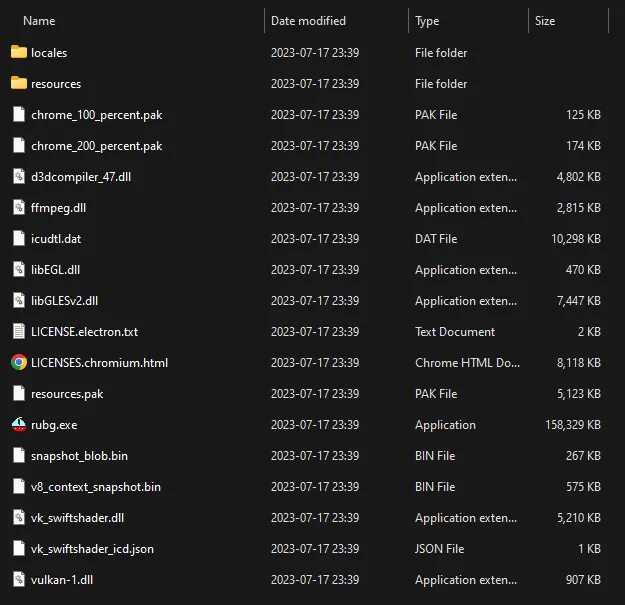Image resolution: width=625 pixels, height=605 pixels.
Task: Click the 5,210 KB size of vk_swiftshader.dll
Action: 578,518
